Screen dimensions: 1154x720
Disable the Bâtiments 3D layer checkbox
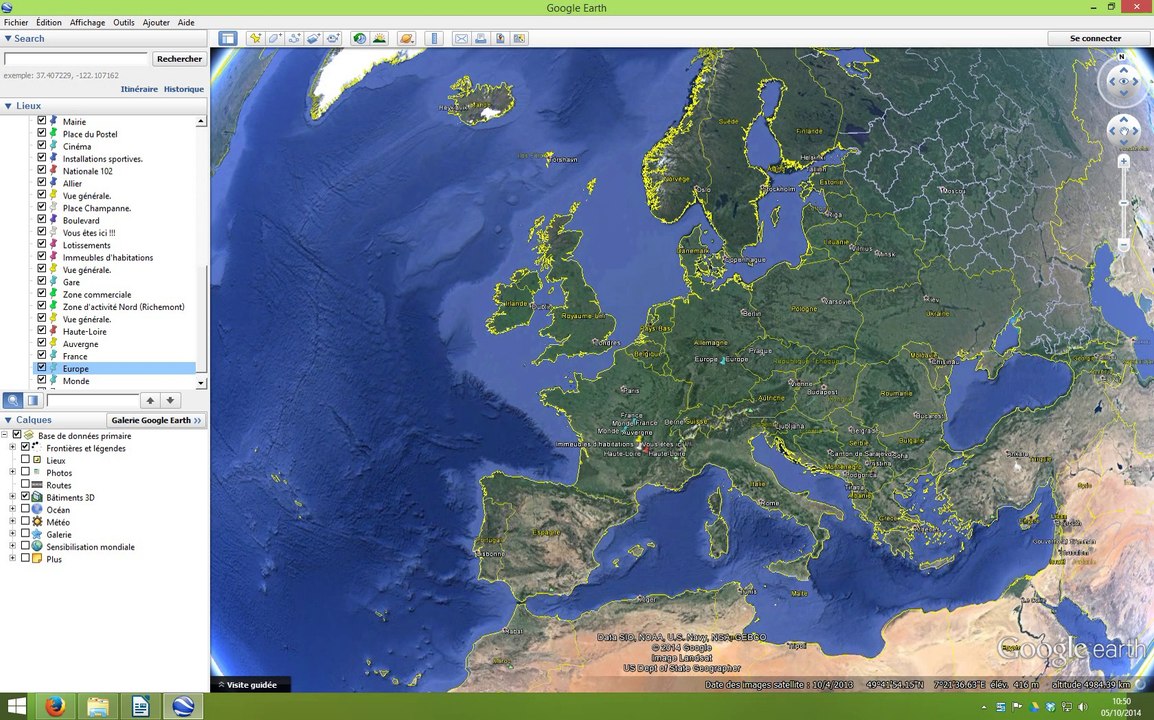click(25, 496)
